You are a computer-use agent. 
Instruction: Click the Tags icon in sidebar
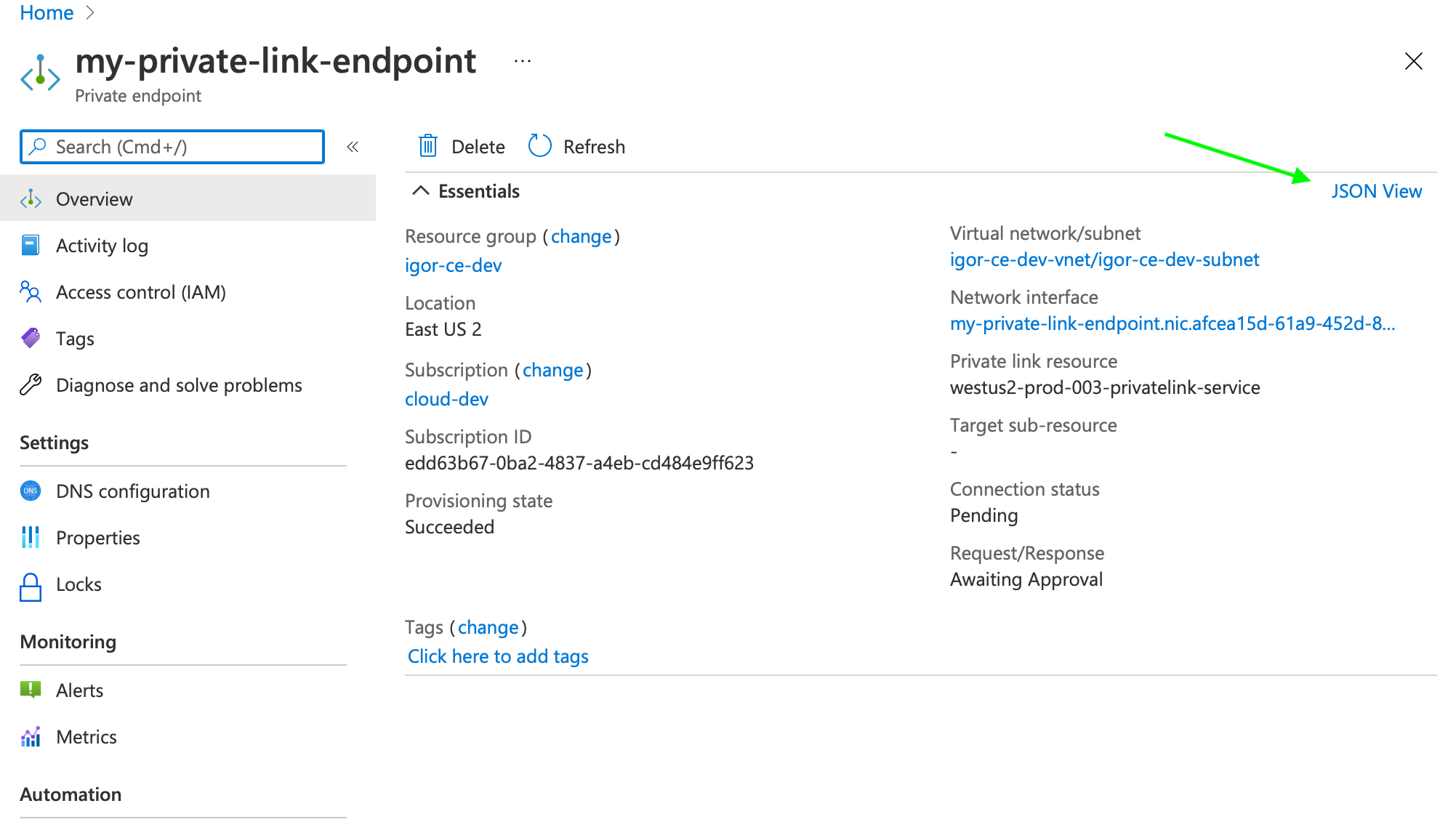coord(32,338)
